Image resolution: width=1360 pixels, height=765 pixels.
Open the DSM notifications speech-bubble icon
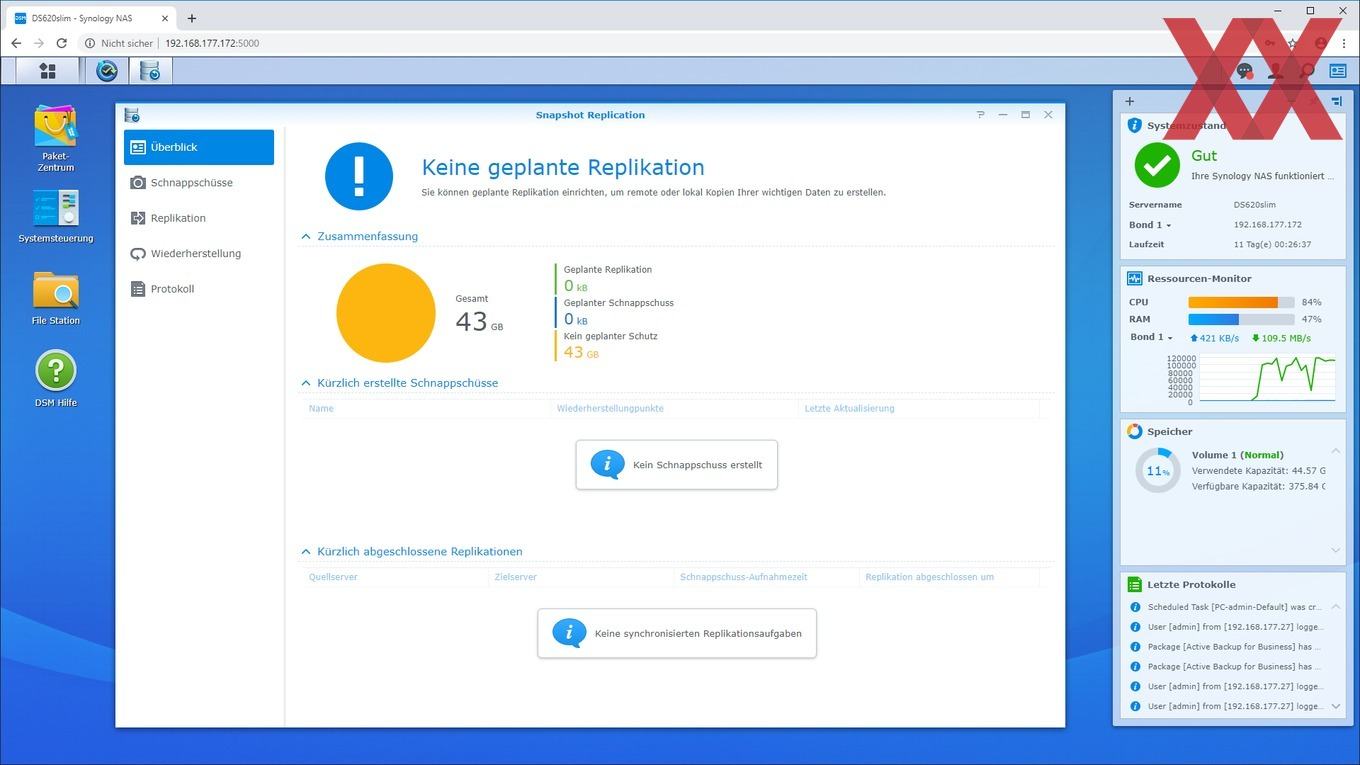pyautogui.click(x=1244, y=71)
